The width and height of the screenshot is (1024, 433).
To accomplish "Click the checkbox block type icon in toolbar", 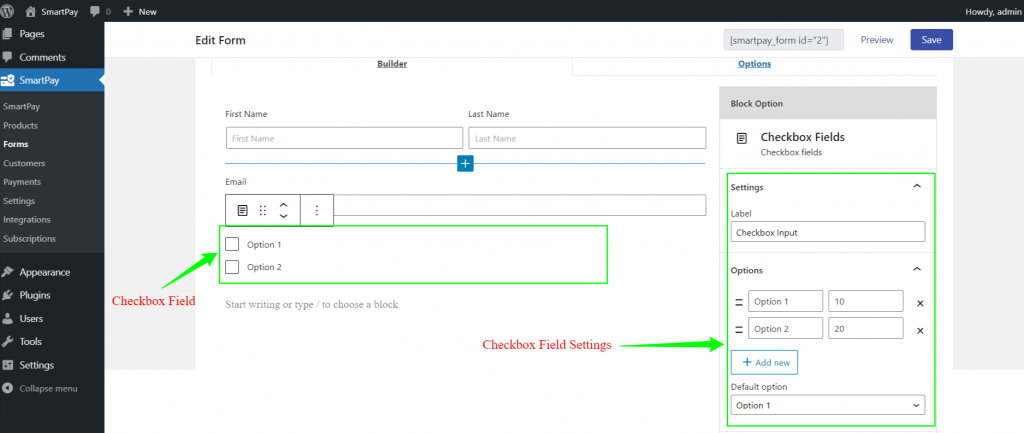I will pos(242,210).
